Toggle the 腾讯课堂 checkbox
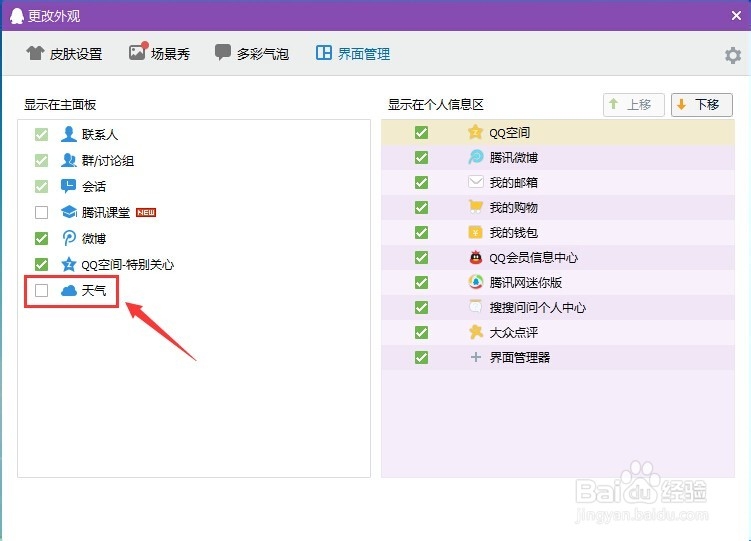 (x=42, y=212)
